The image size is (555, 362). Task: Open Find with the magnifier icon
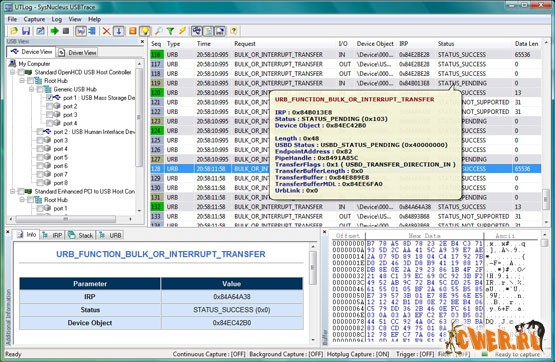click(158, 31)
